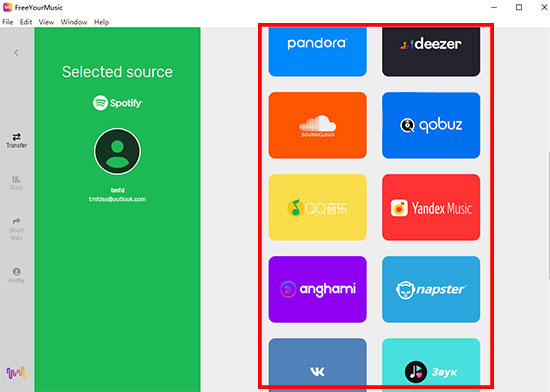Click the 'tmfd' username text
This screenshot has width=550, height=392.
(x=118, y=190)
